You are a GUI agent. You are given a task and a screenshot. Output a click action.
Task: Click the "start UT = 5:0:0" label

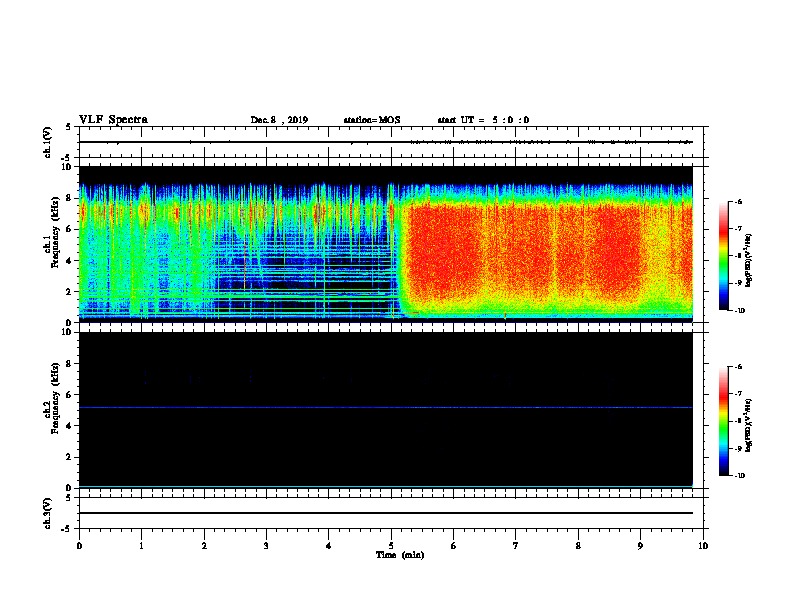click(483, 120)
